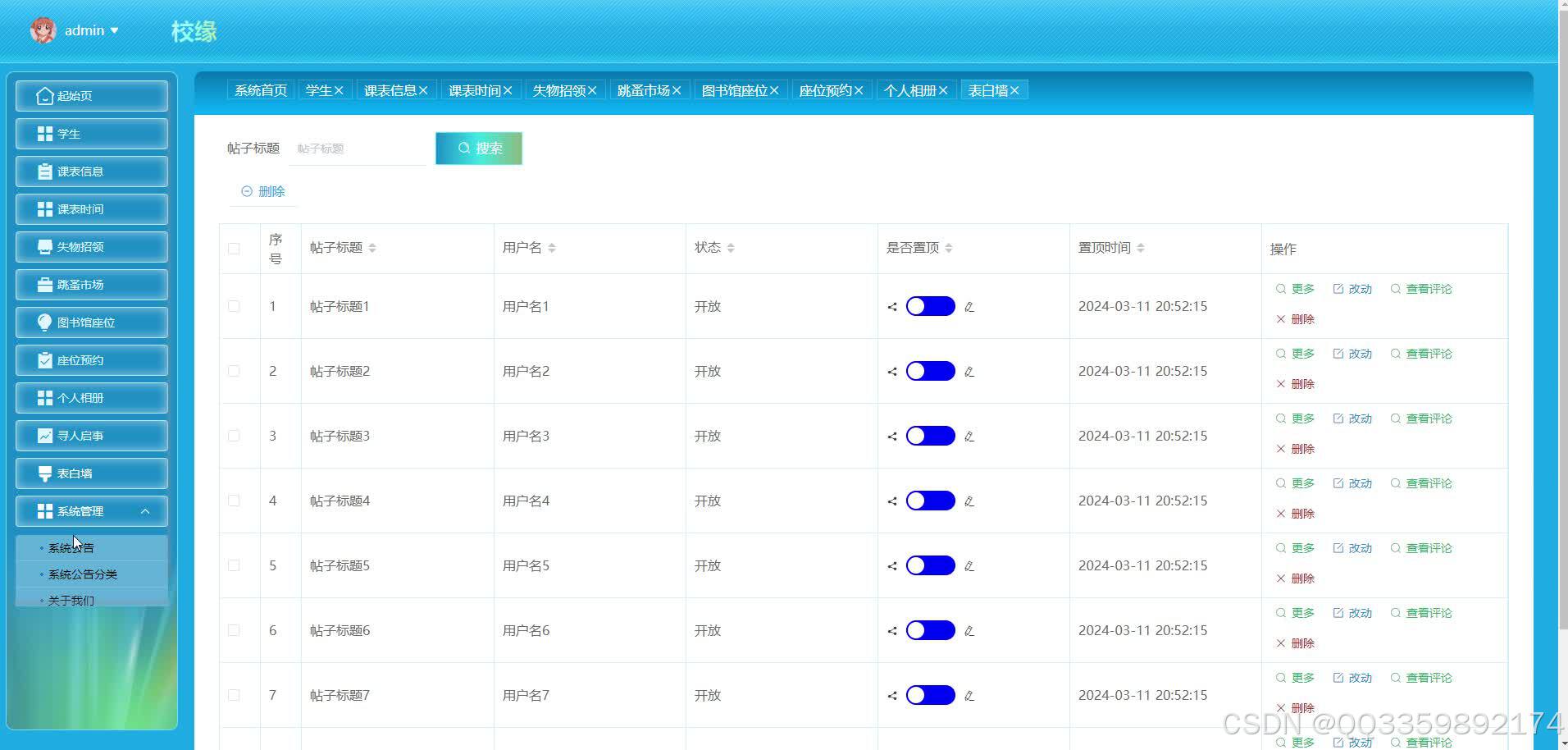The height and width of the screenshot is (750, 1568).
Task: Click the 搜索 button
Action: (x=479, y=149)
